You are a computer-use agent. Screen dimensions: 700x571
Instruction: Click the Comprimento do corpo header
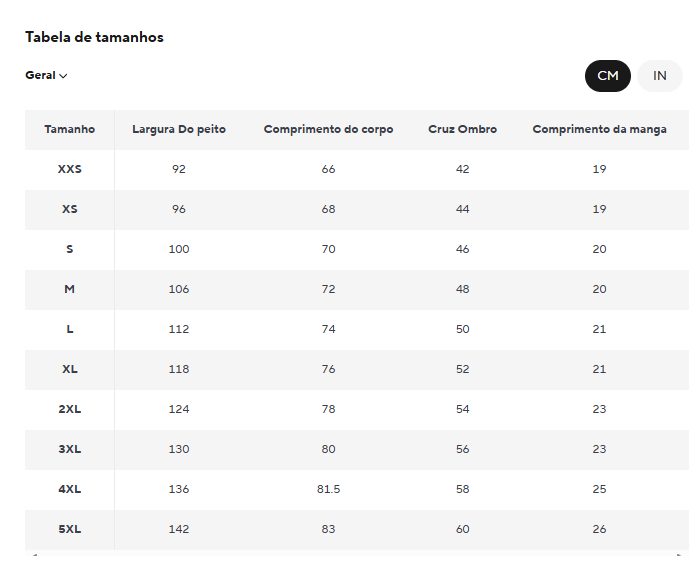[328, 129]
